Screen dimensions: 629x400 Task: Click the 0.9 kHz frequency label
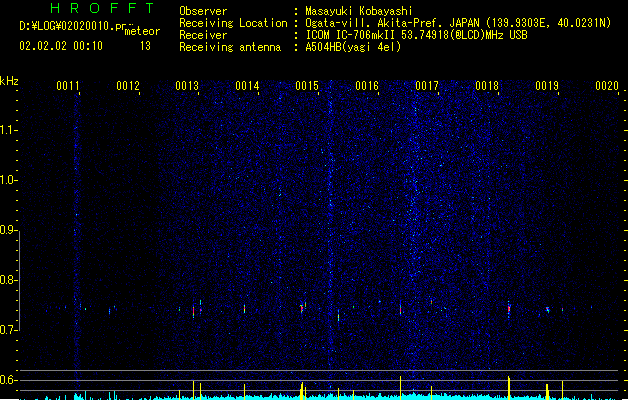click(x=8, y=230)
